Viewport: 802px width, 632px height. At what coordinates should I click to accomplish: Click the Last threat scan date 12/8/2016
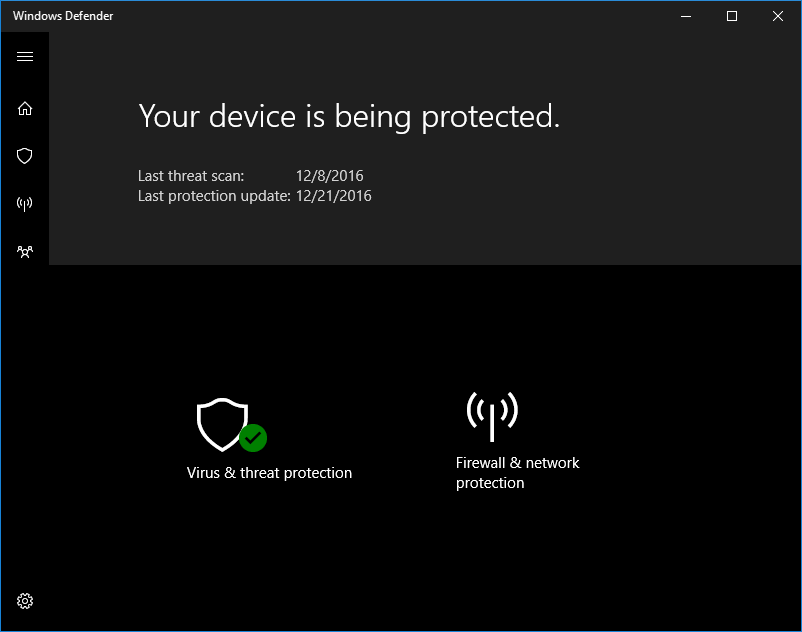coord(331,175)
